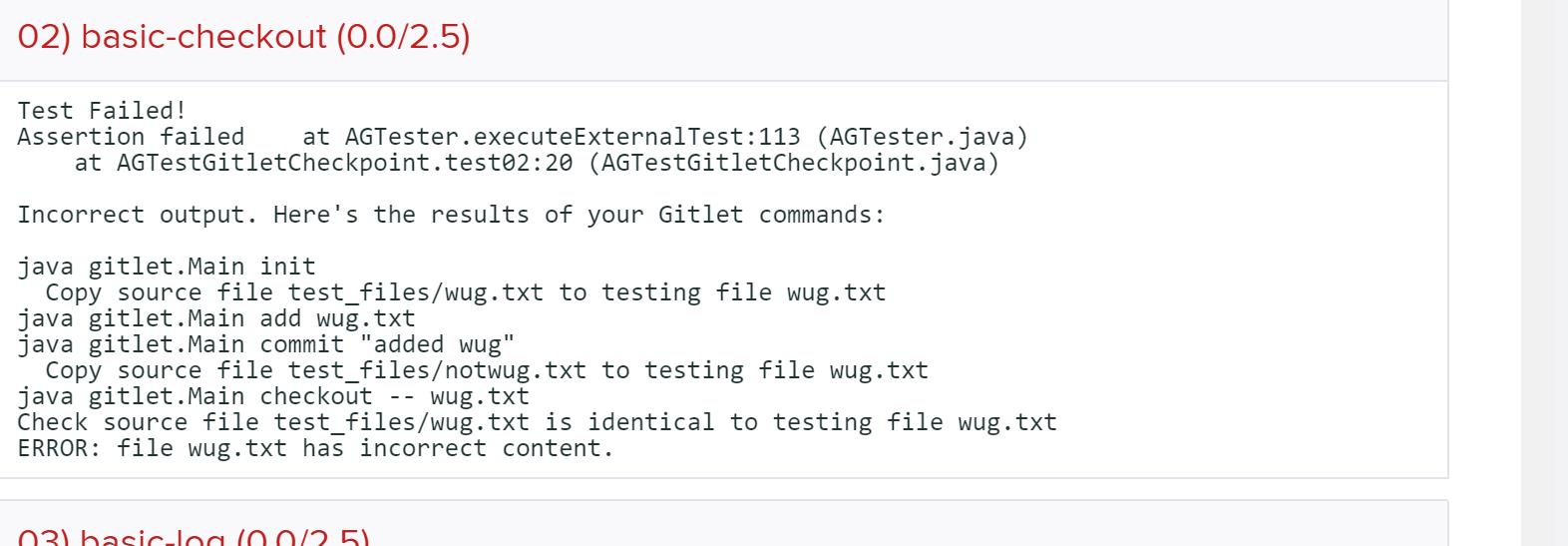Click the 'Incorrect output' message line
The width and height of the screenshot is (1568, 546).
[x=451, y=215]
